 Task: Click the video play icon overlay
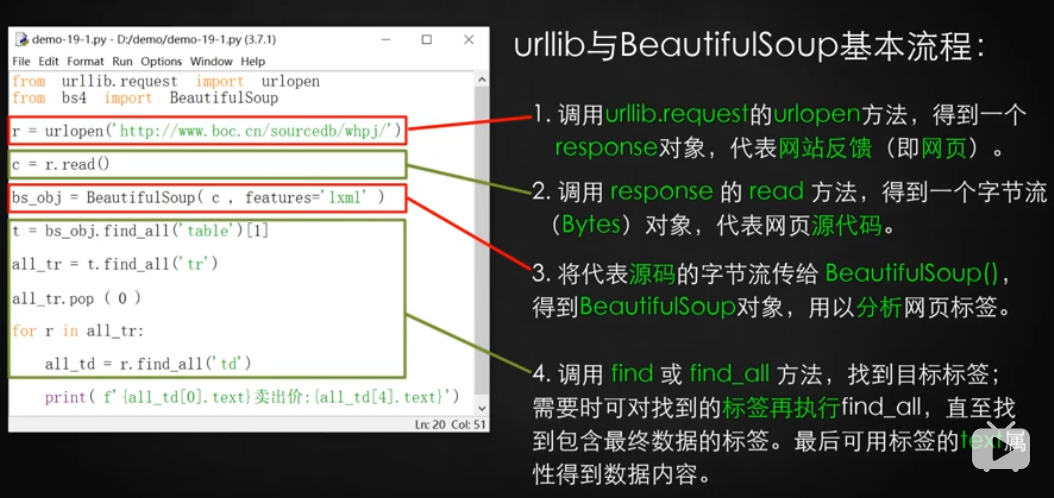[x=1000, y=446]
